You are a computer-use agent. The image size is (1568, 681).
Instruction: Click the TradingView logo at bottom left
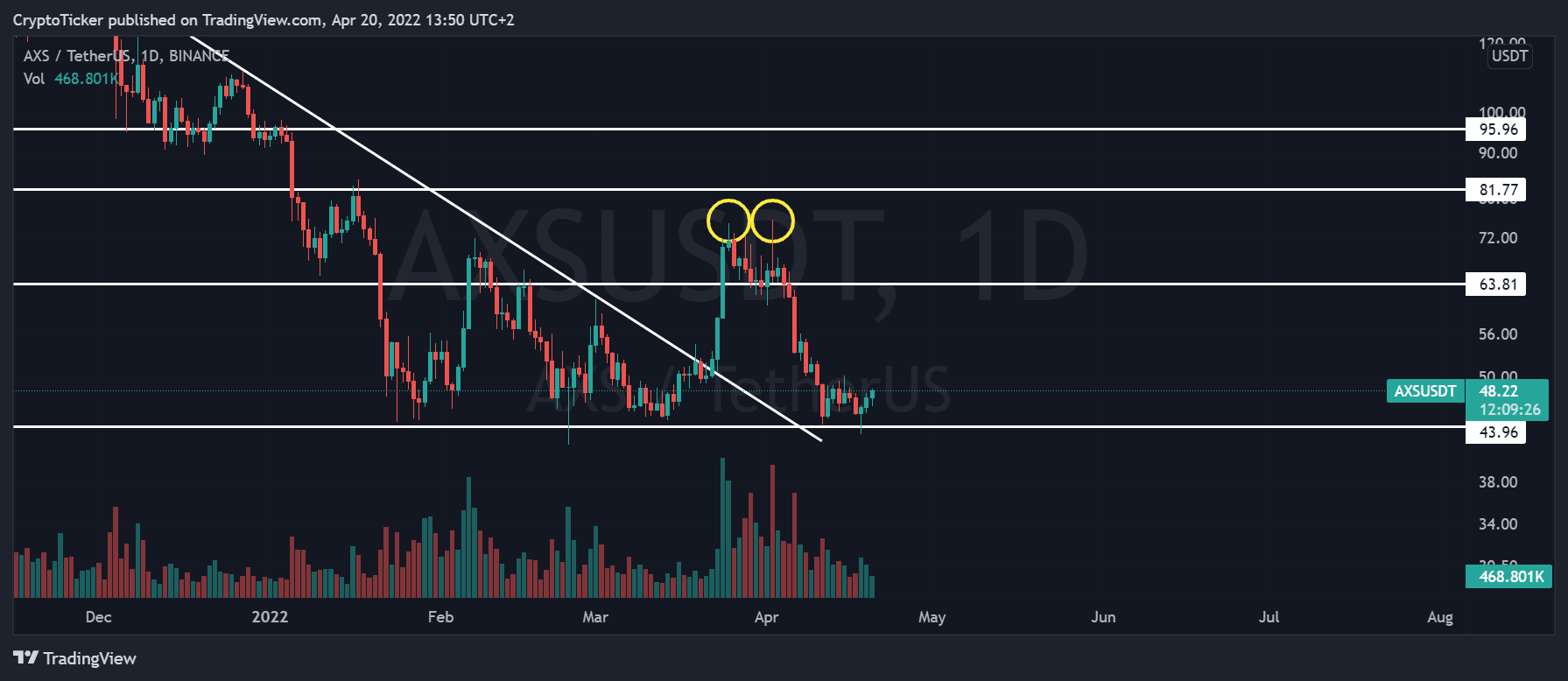pyautogui.click(x=75, y=658)
